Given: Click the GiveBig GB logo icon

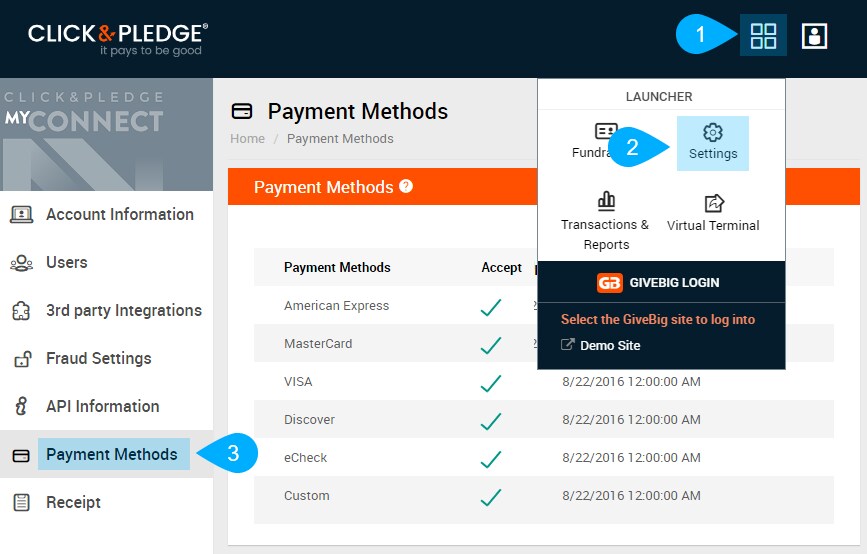Looking at the screenshot, I should click(609, 283).
